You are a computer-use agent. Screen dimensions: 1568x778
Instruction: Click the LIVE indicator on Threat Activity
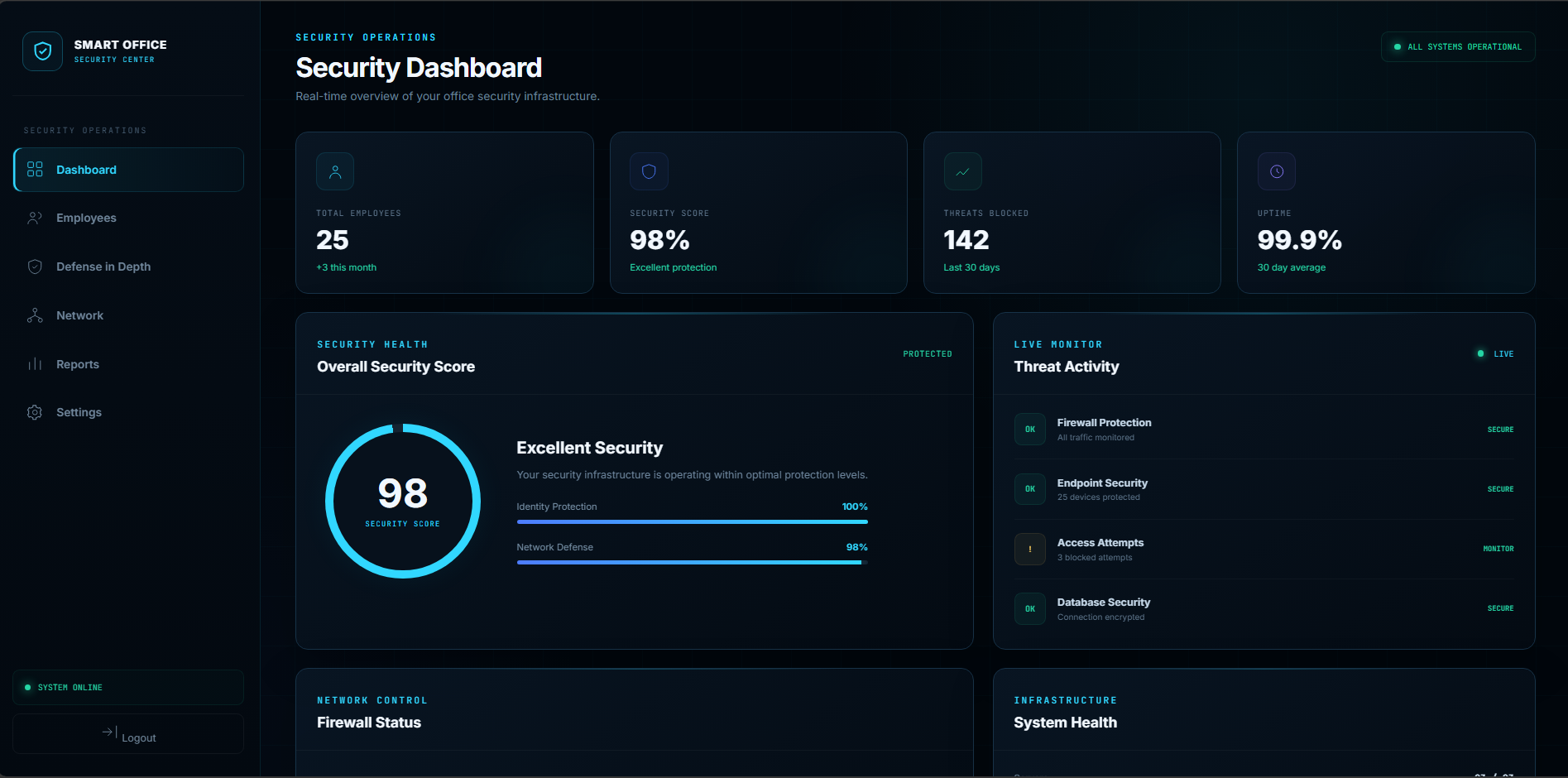1496,354
